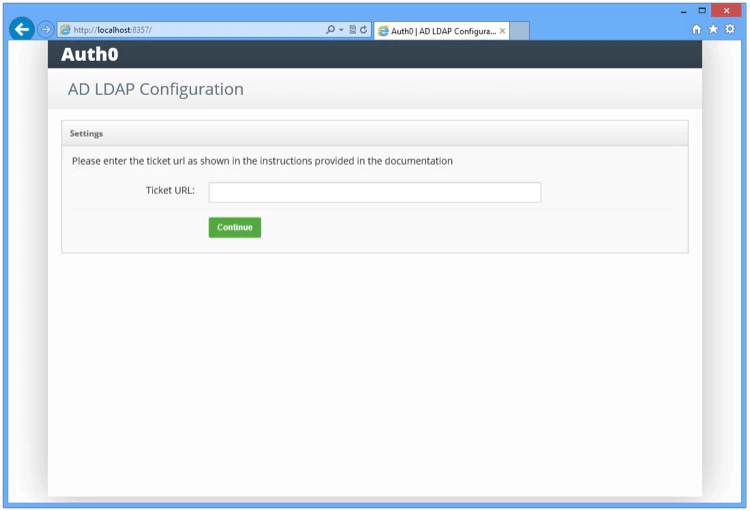Screen dimensions: 750x511
Task: Minimize the browser window
Action: [x=684, y=11]
